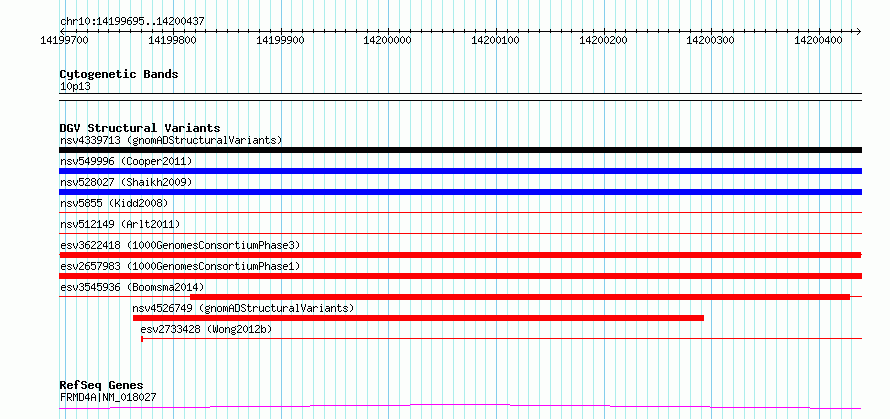Click ruler position label 14200100
The height and width of the screenshot is (419, 890).
click(495, 40)
